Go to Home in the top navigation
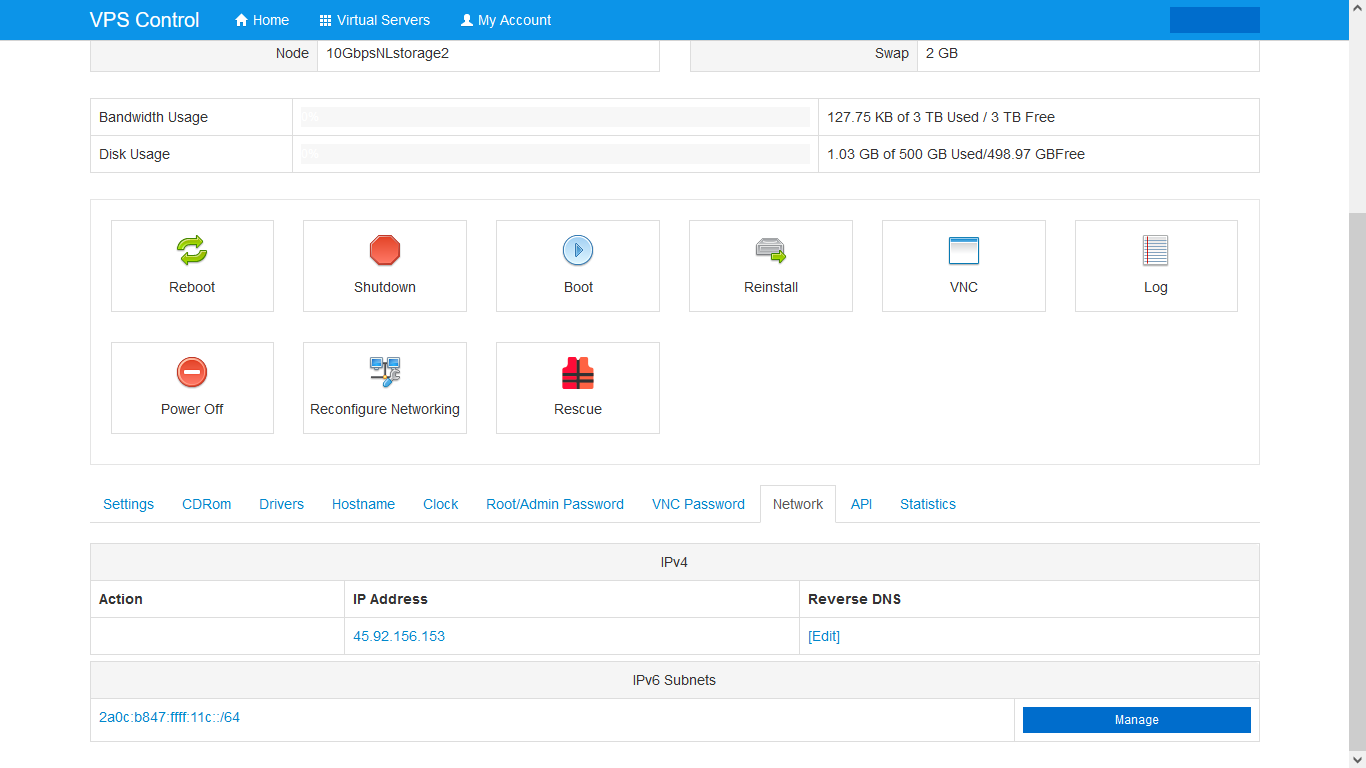The width and height of the screenshot is (1366, 768). tap(262, 20)
